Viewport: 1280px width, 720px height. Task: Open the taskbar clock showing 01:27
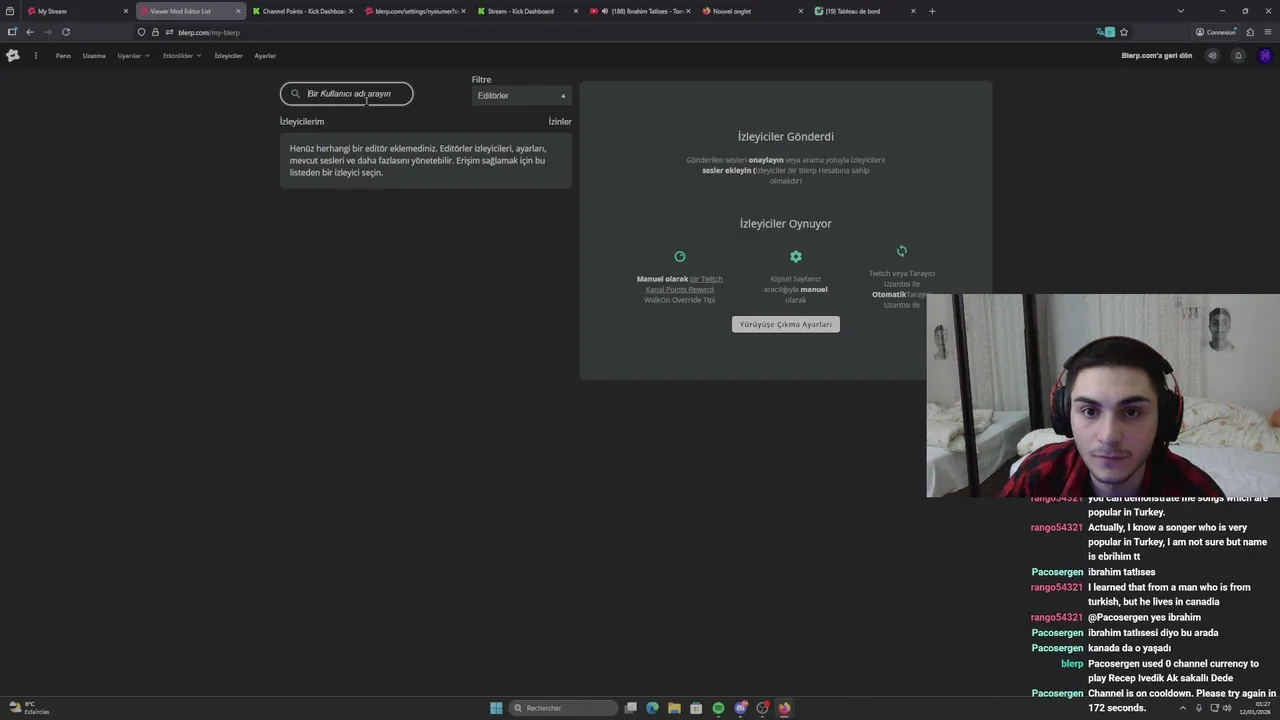(x=1254, y=708)
